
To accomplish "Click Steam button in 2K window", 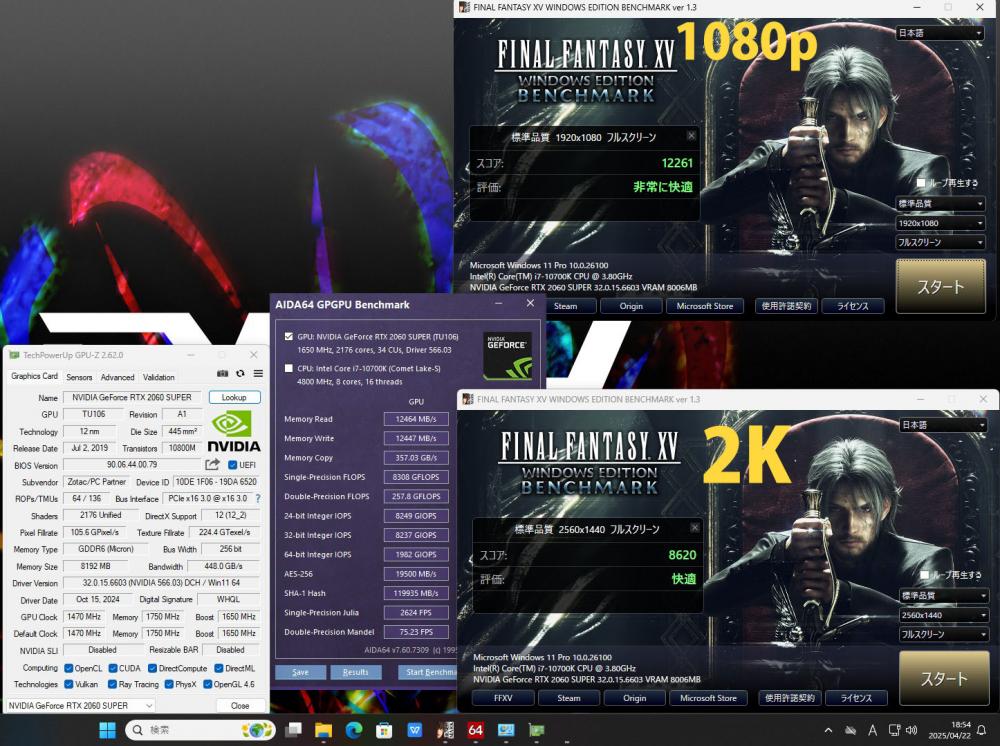I will point(569,698).
